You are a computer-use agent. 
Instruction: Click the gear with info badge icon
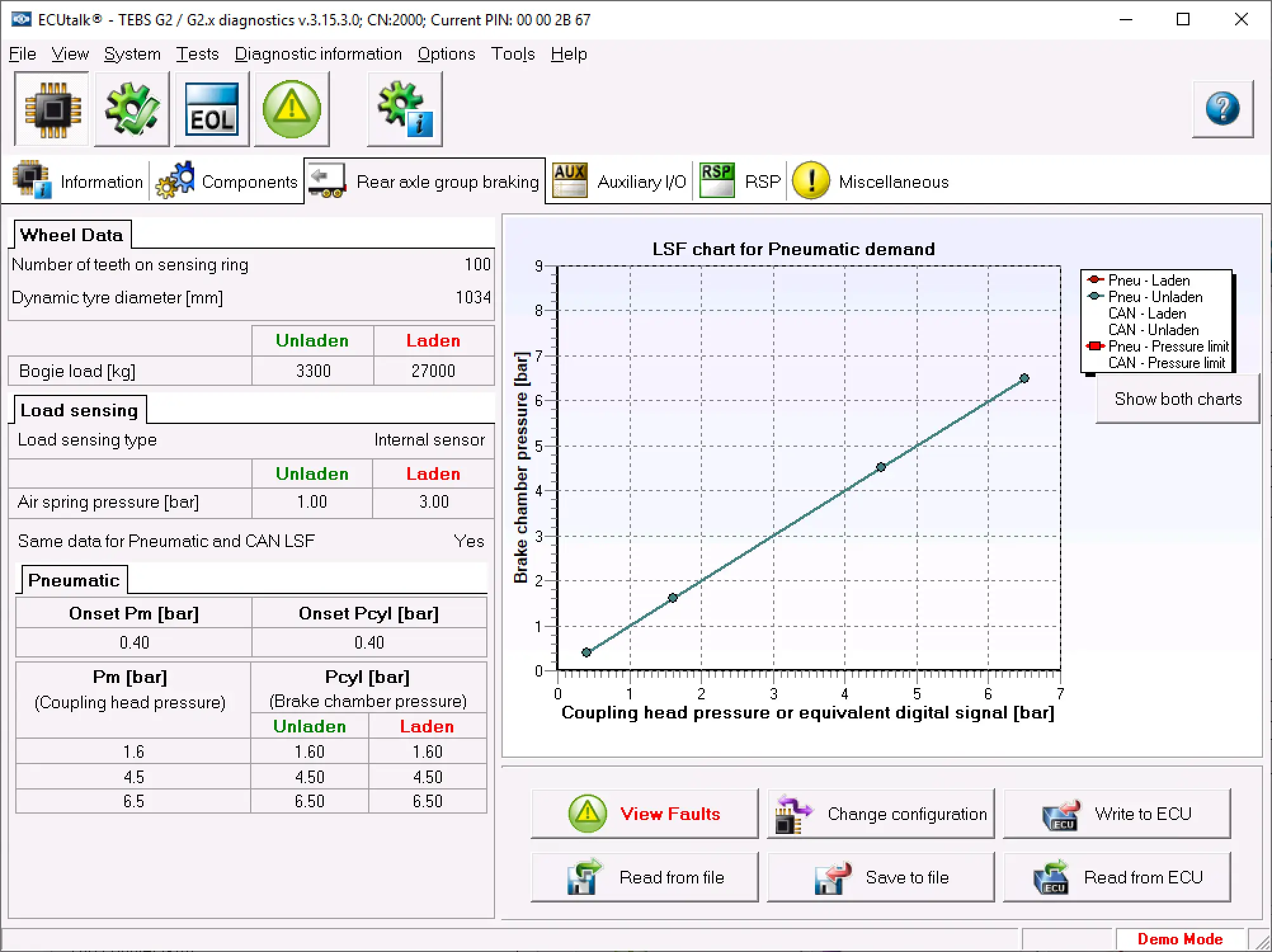(x=404, y=109)
